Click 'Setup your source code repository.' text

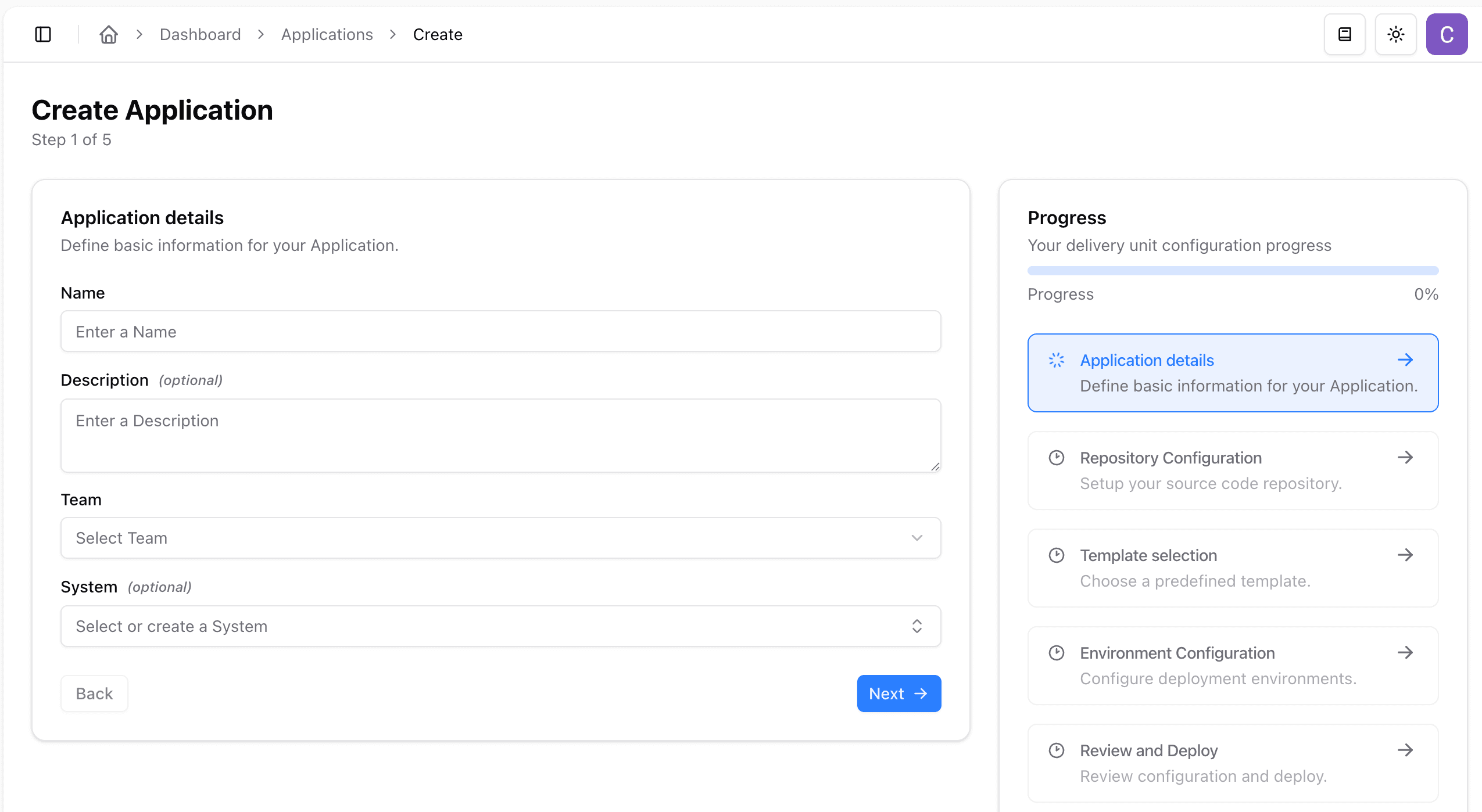(x=1211, y=483)
